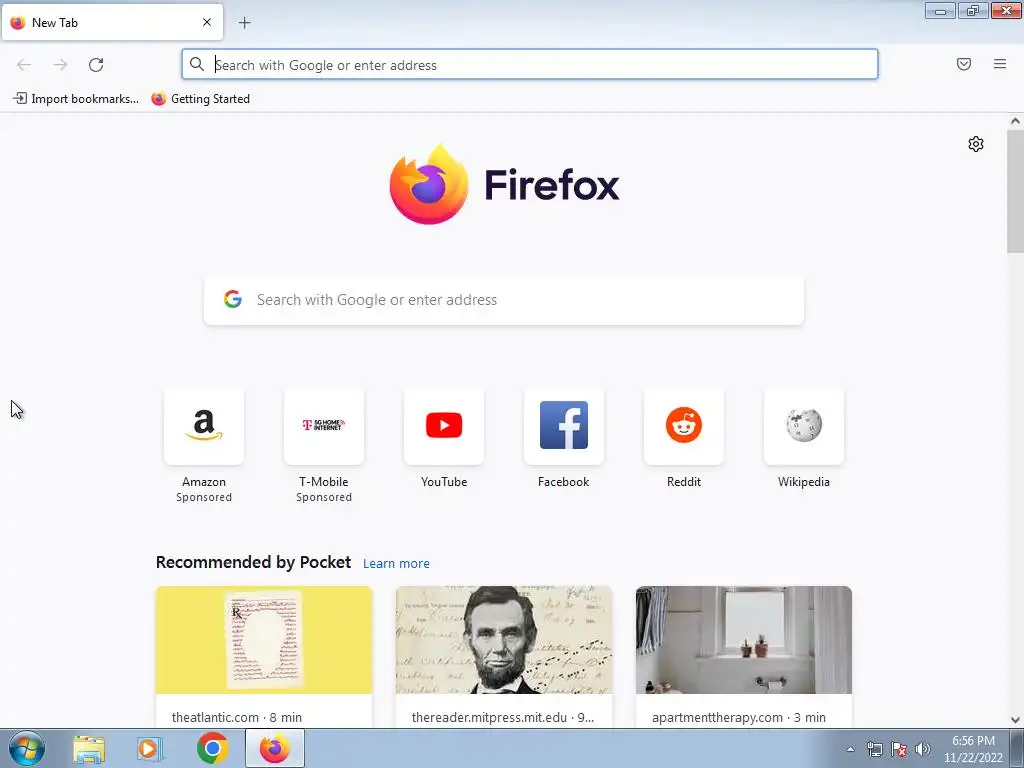Open the Save to Pocket button
The image size is (1024, 768).
click(x=964, y=64)
